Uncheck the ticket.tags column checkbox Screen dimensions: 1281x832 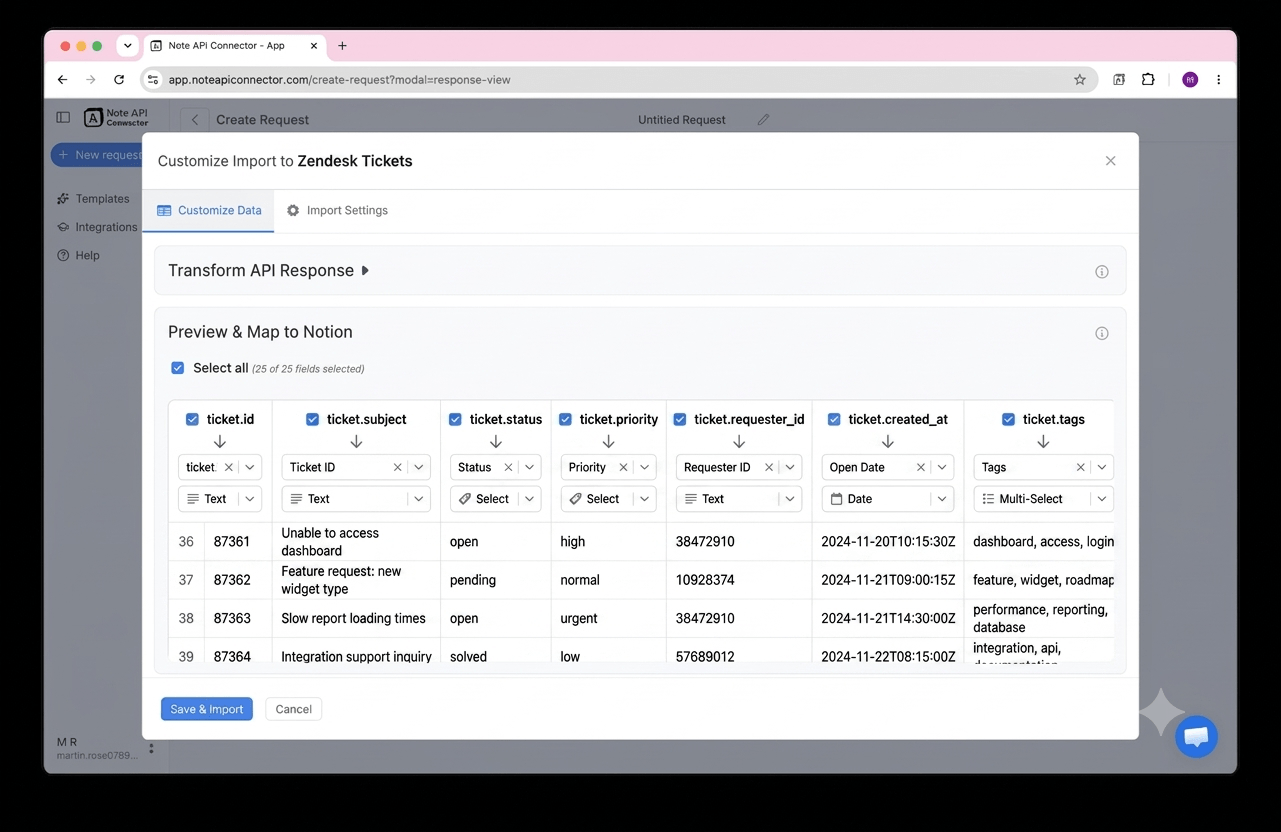click(x=1009, y=419)
